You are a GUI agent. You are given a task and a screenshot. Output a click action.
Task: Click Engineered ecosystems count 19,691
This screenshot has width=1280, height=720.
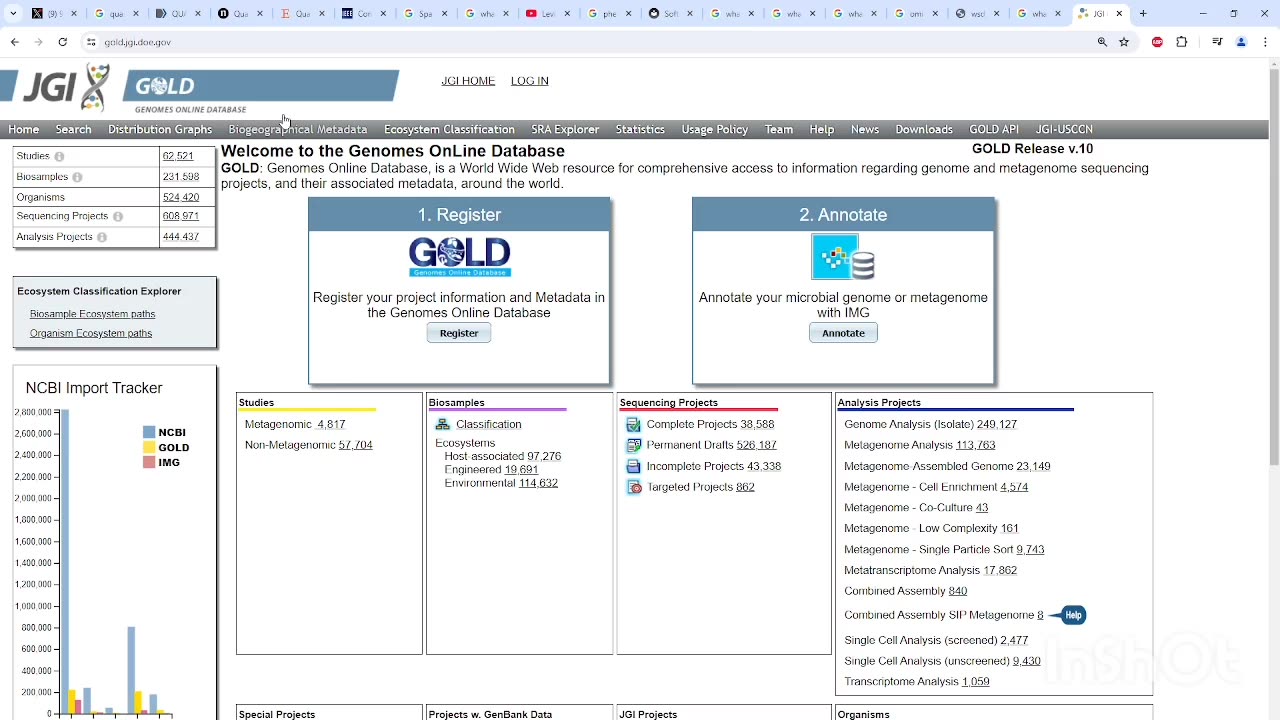pos(521,470)
